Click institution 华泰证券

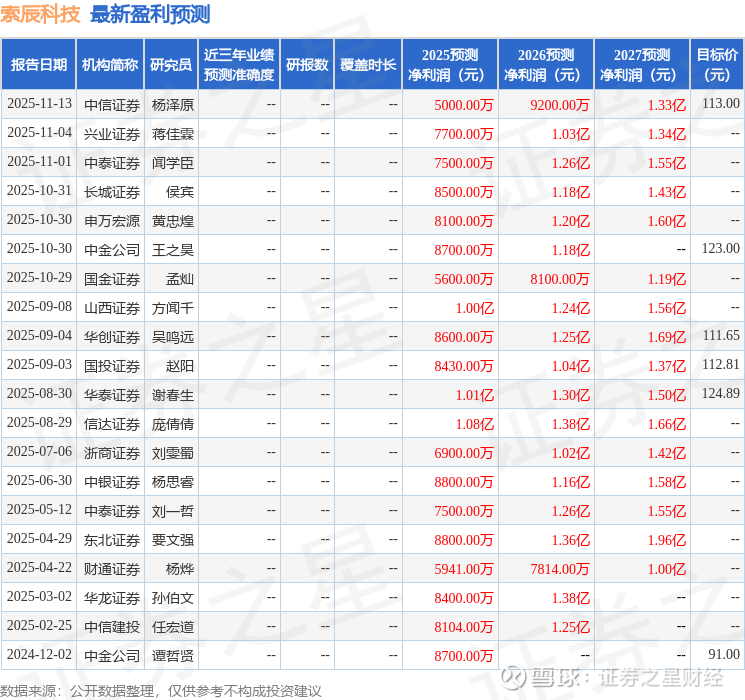tap(112, 395)
